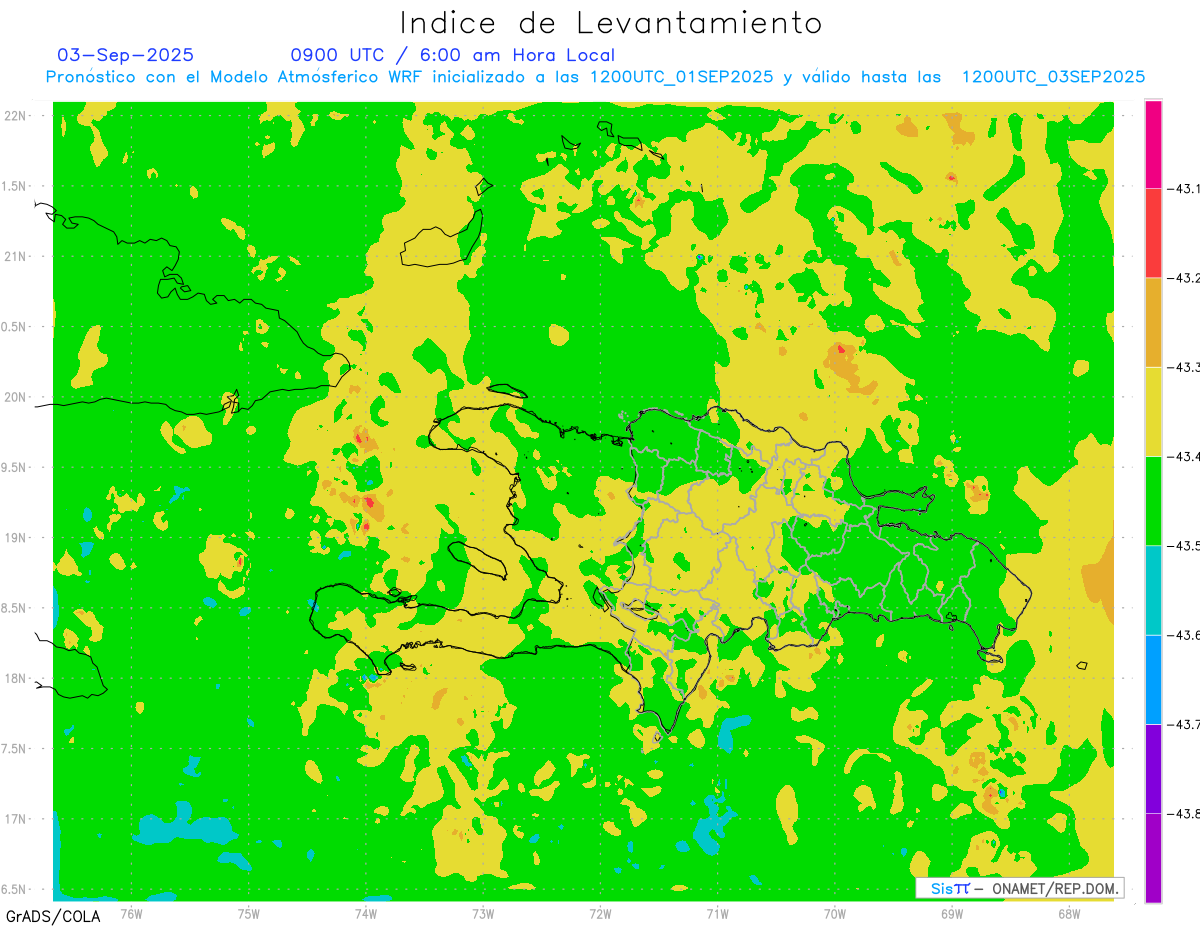The width and height of the screenshot is (1200, 927).
Task: Select the dark purple swatch in the legend
Action: [x=1153, y=768]
